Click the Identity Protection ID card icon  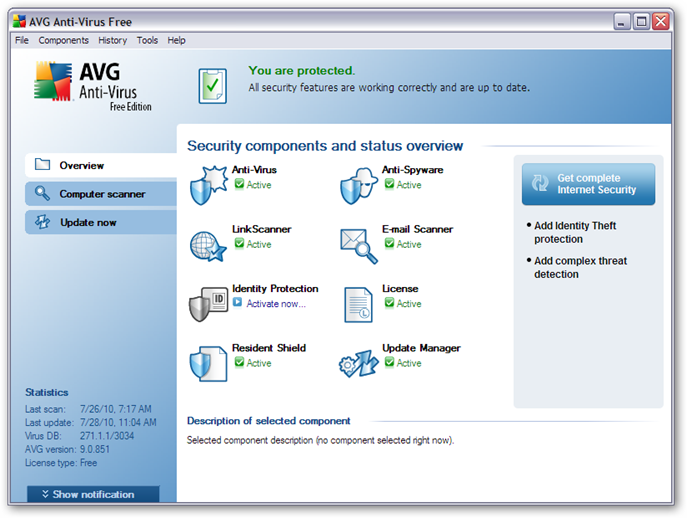click(x=209, y=303)
